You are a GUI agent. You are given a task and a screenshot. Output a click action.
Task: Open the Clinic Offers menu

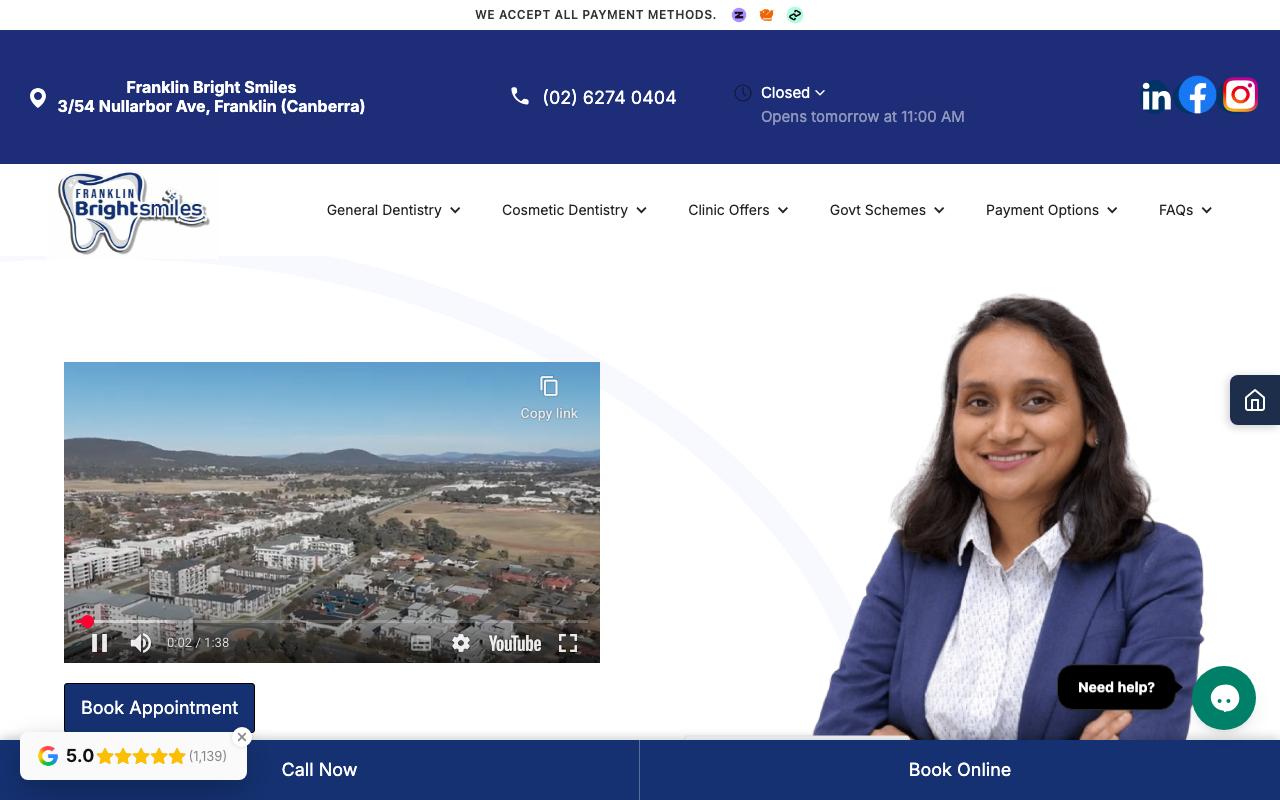tap(738, 210)
